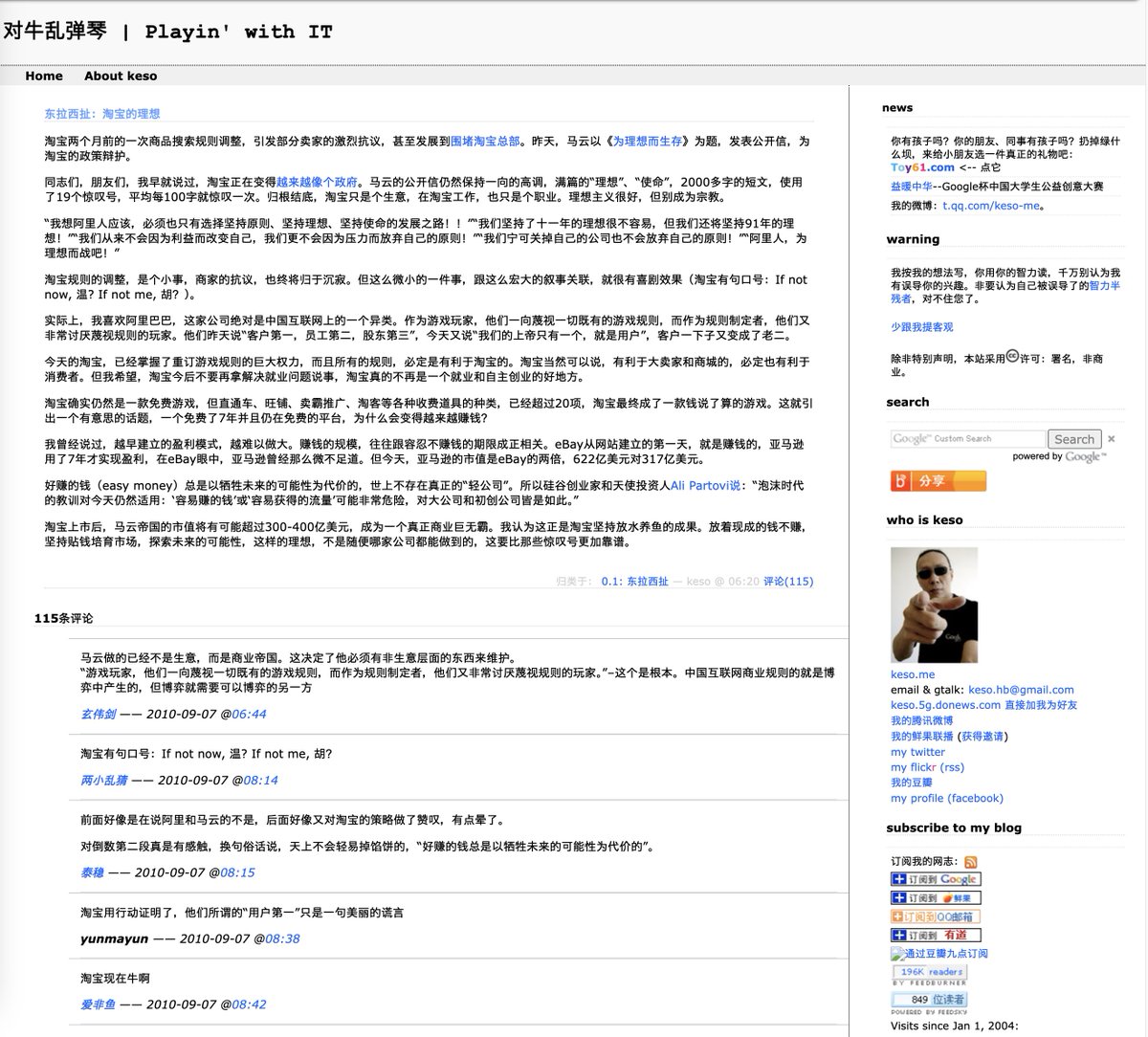Open the my profile (facebook) link
Viewport: 1148px width, 1037px height.
click(x=947, y=798)
